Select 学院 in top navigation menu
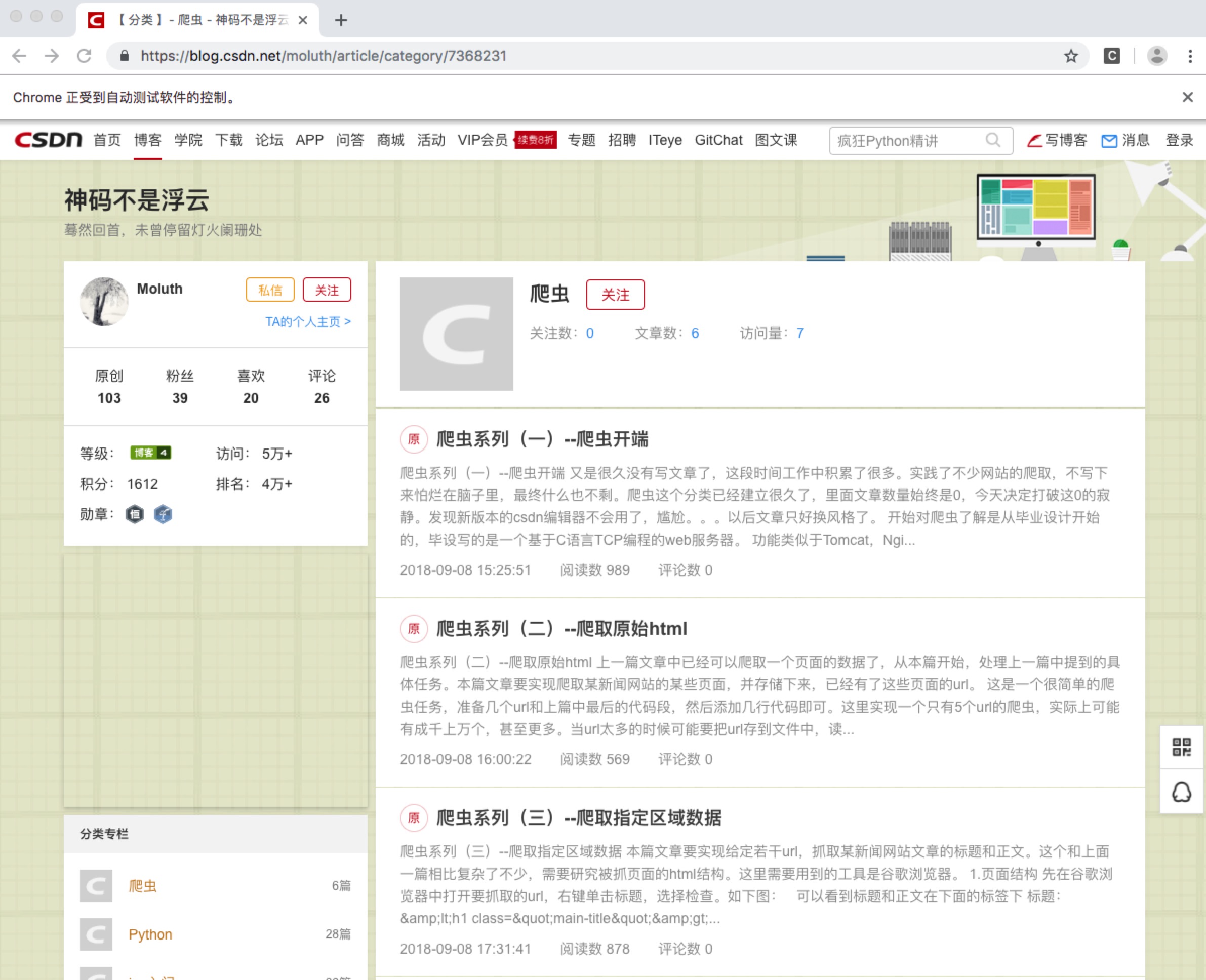 click(188, 140)
